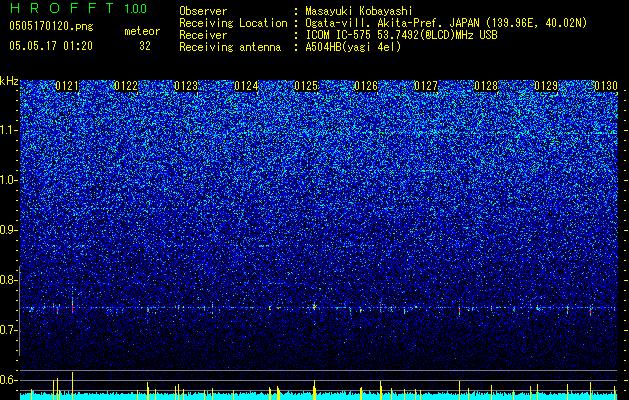629x400 pixels.
Task: Click the 0.8 frequency axis label
Action: 8,280
